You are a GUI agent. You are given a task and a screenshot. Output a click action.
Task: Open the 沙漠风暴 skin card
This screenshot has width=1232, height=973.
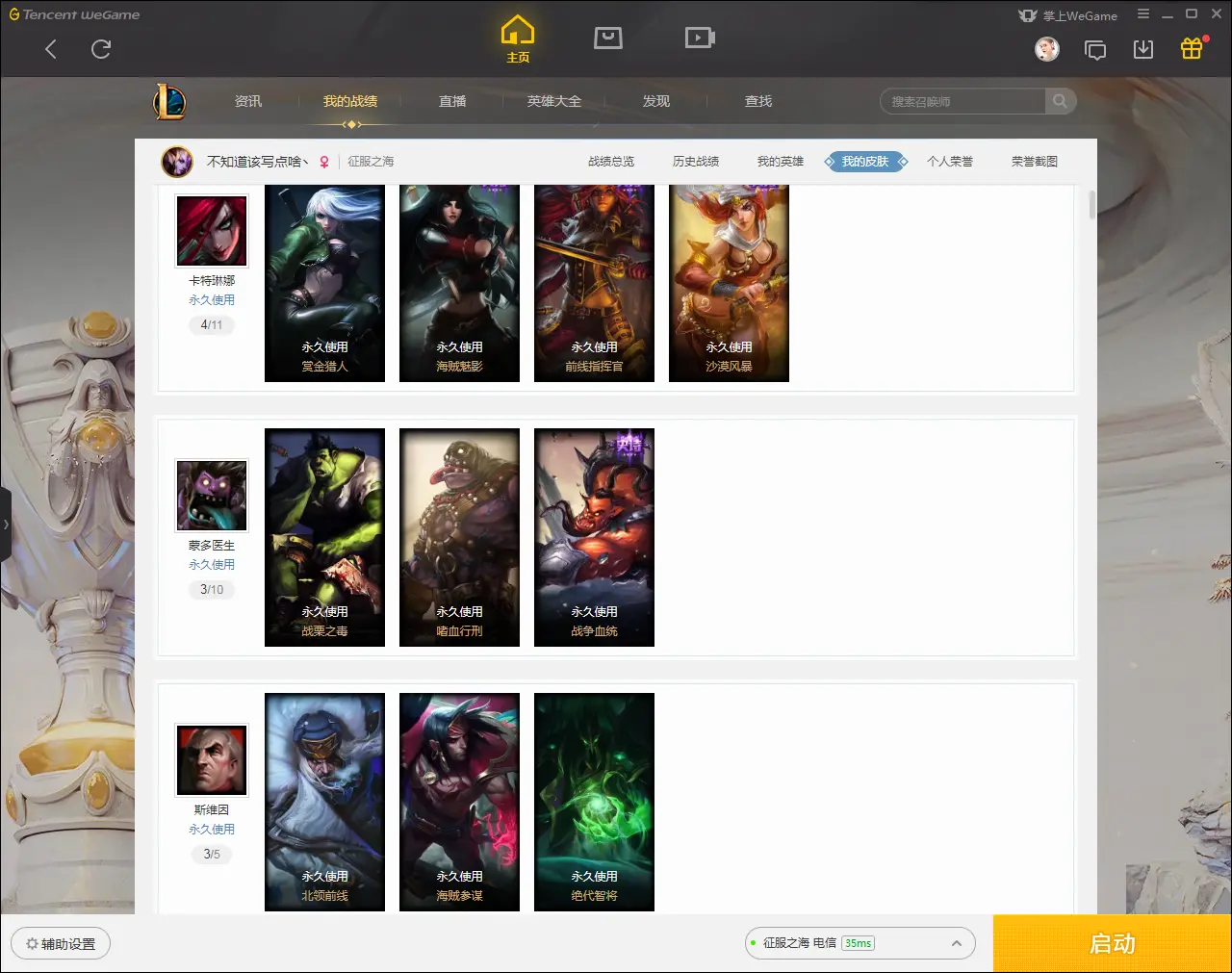[x=729, y=283]
